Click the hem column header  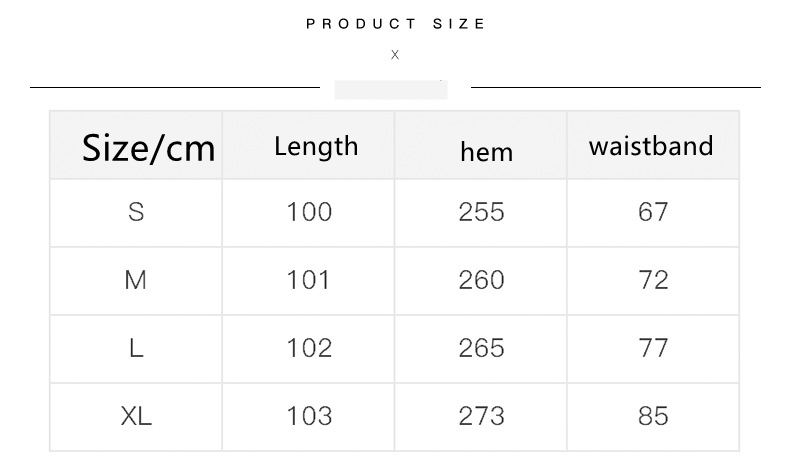pyautogui.click(x=486, y=152)
